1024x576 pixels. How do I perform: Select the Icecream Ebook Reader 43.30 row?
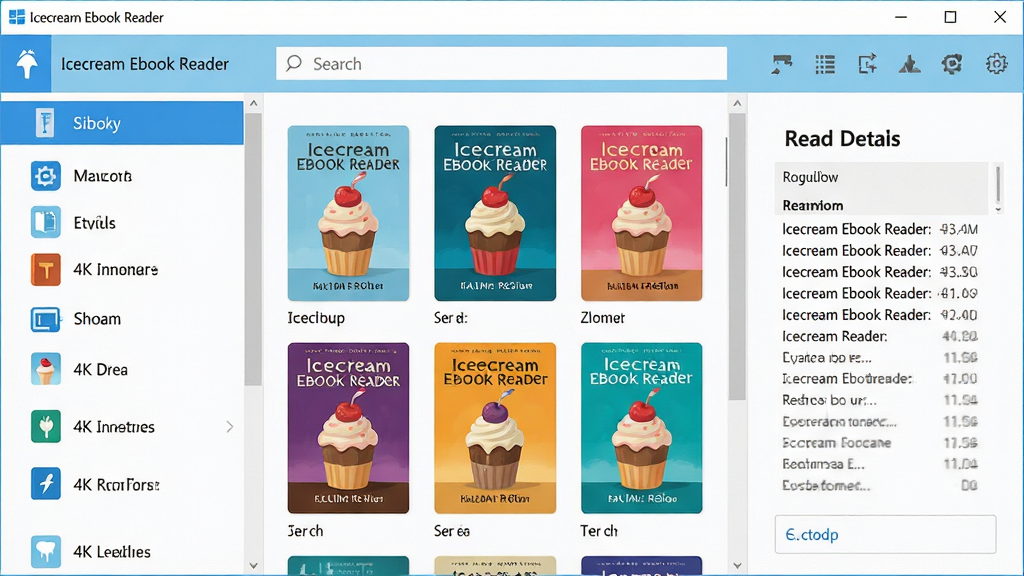pyautogui.click(x=880, y=272)
